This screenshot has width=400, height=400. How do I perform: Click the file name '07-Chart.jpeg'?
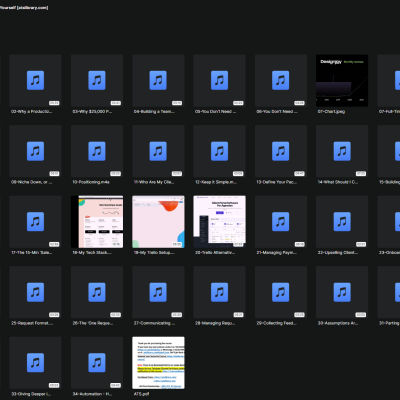331,112
